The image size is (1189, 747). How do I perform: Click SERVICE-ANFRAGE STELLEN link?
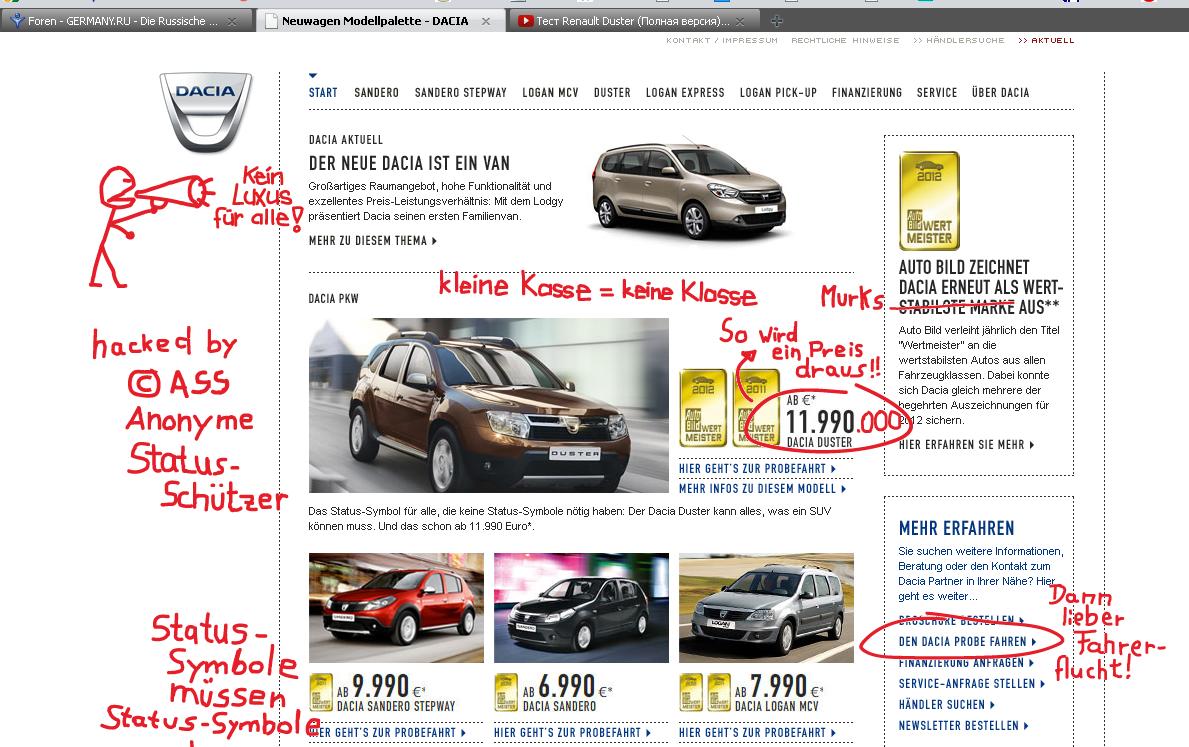[x=971, y=683]
